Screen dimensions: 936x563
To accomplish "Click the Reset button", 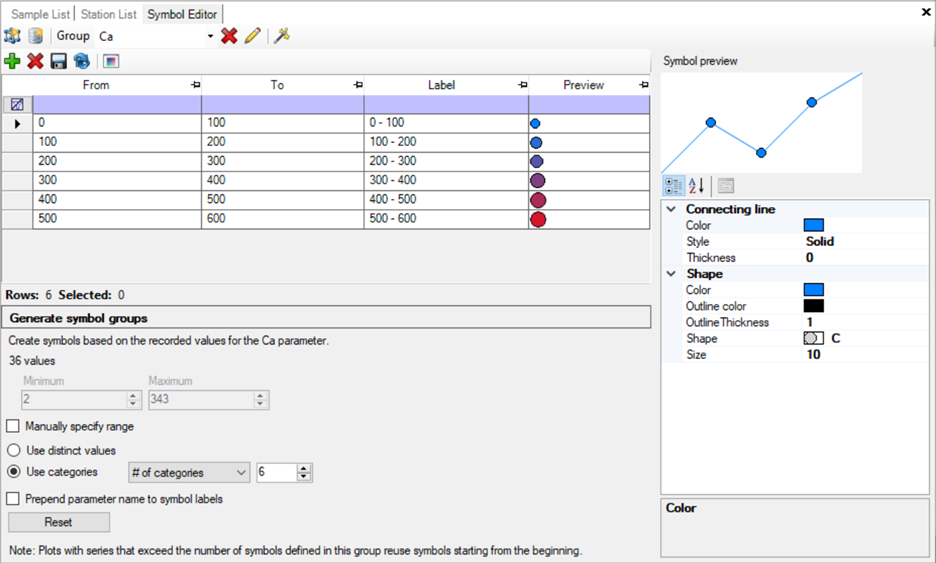I will (58, 522).
